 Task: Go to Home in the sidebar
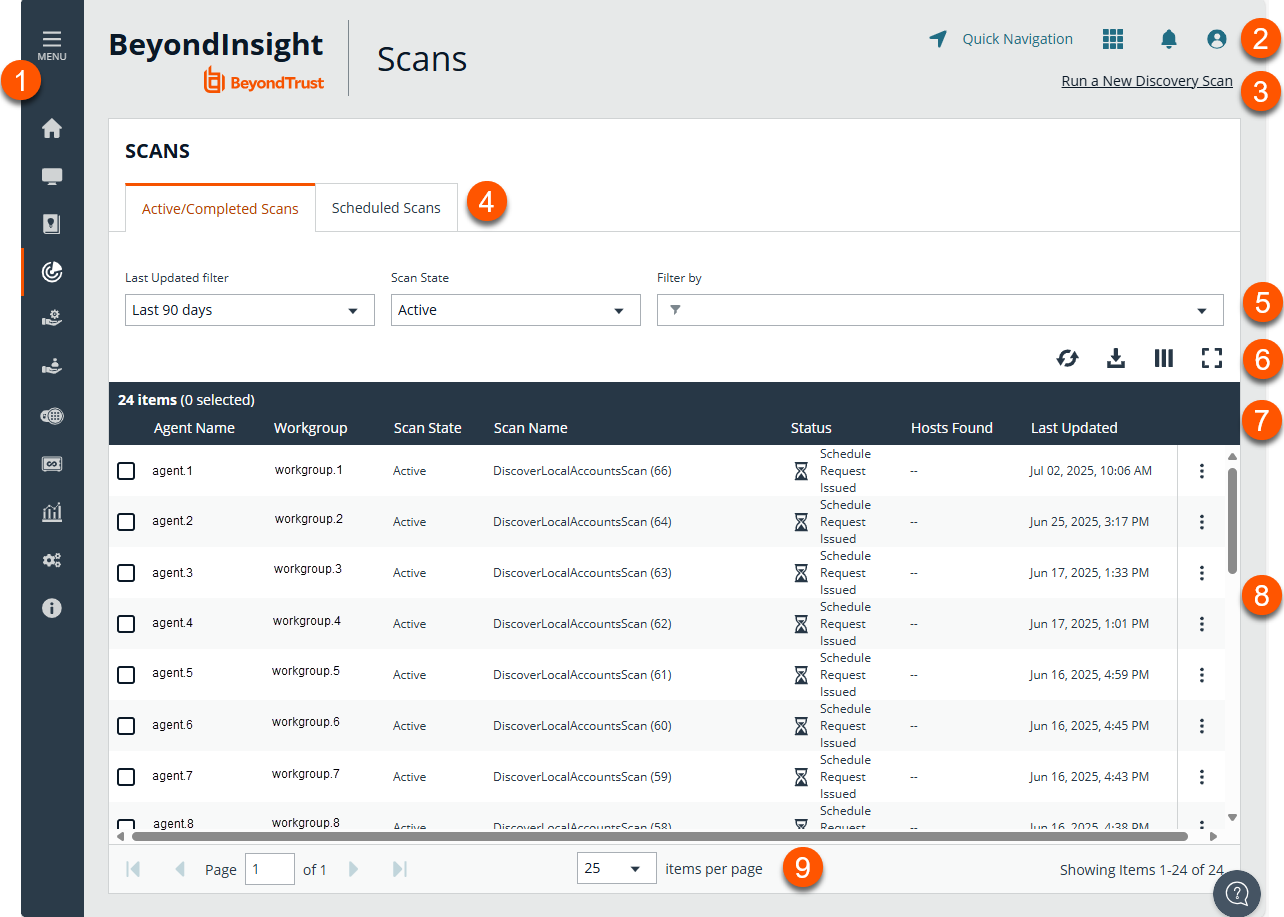click(x=52, y=128)
